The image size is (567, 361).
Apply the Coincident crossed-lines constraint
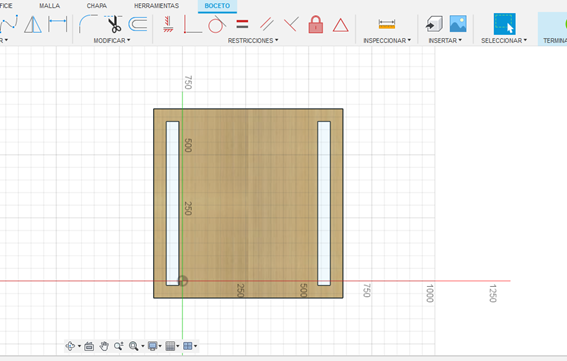(x=291, y=24)
